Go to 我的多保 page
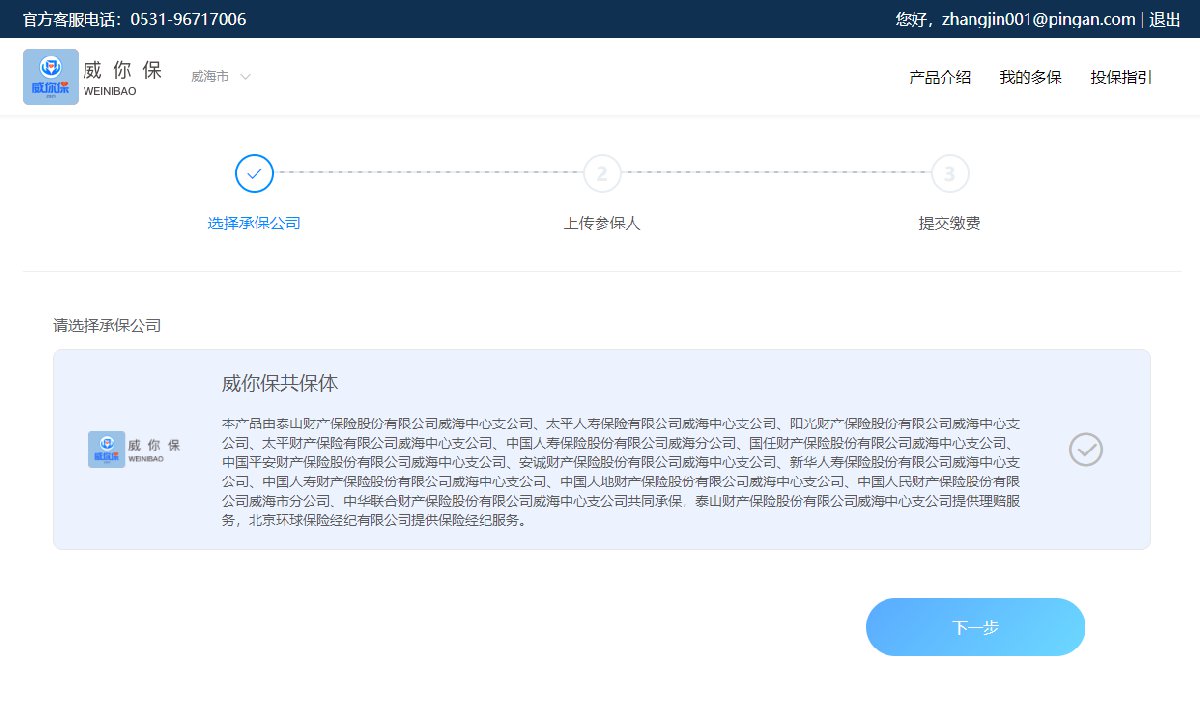This screenshot has width=1200, height=705. click(x=1030, y=77)
